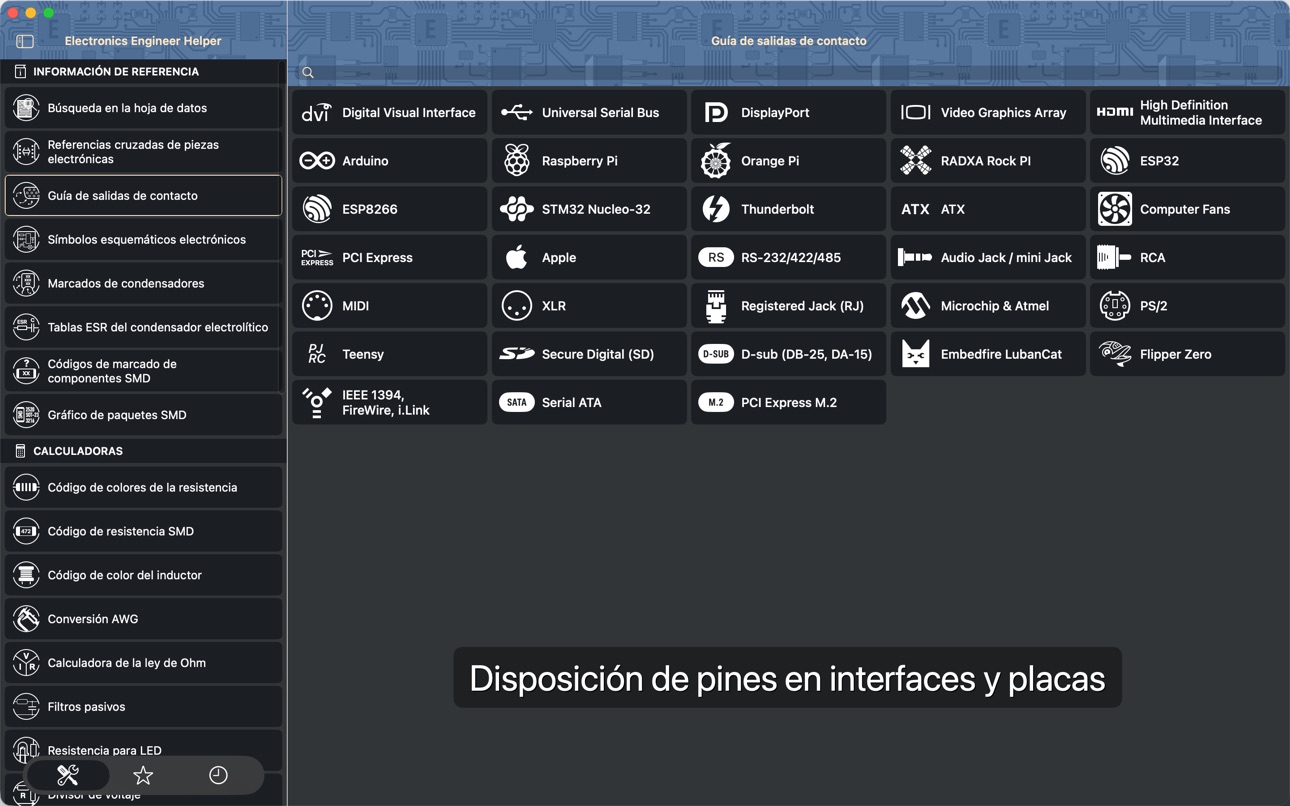
Task: Select the Raspberry Pi berry icon
Action: [x=517, y=161]
